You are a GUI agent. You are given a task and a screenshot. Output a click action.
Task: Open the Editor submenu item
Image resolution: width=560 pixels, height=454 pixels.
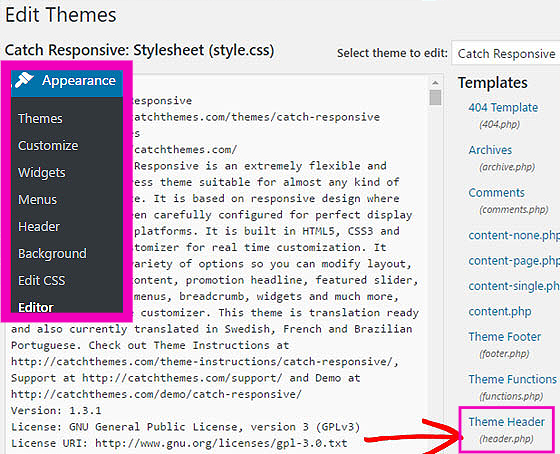[x=36, y=307]
